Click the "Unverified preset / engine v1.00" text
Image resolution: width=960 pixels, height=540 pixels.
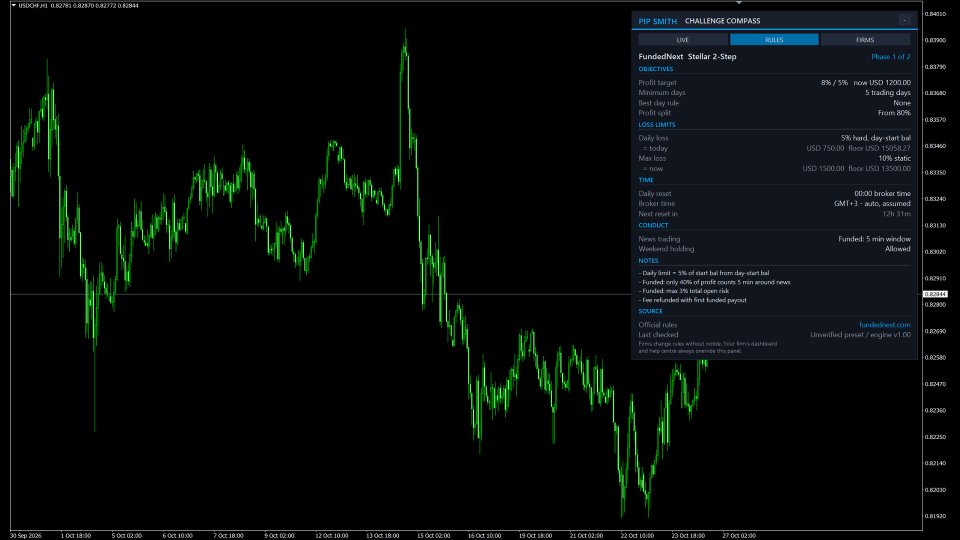point(860,335)
